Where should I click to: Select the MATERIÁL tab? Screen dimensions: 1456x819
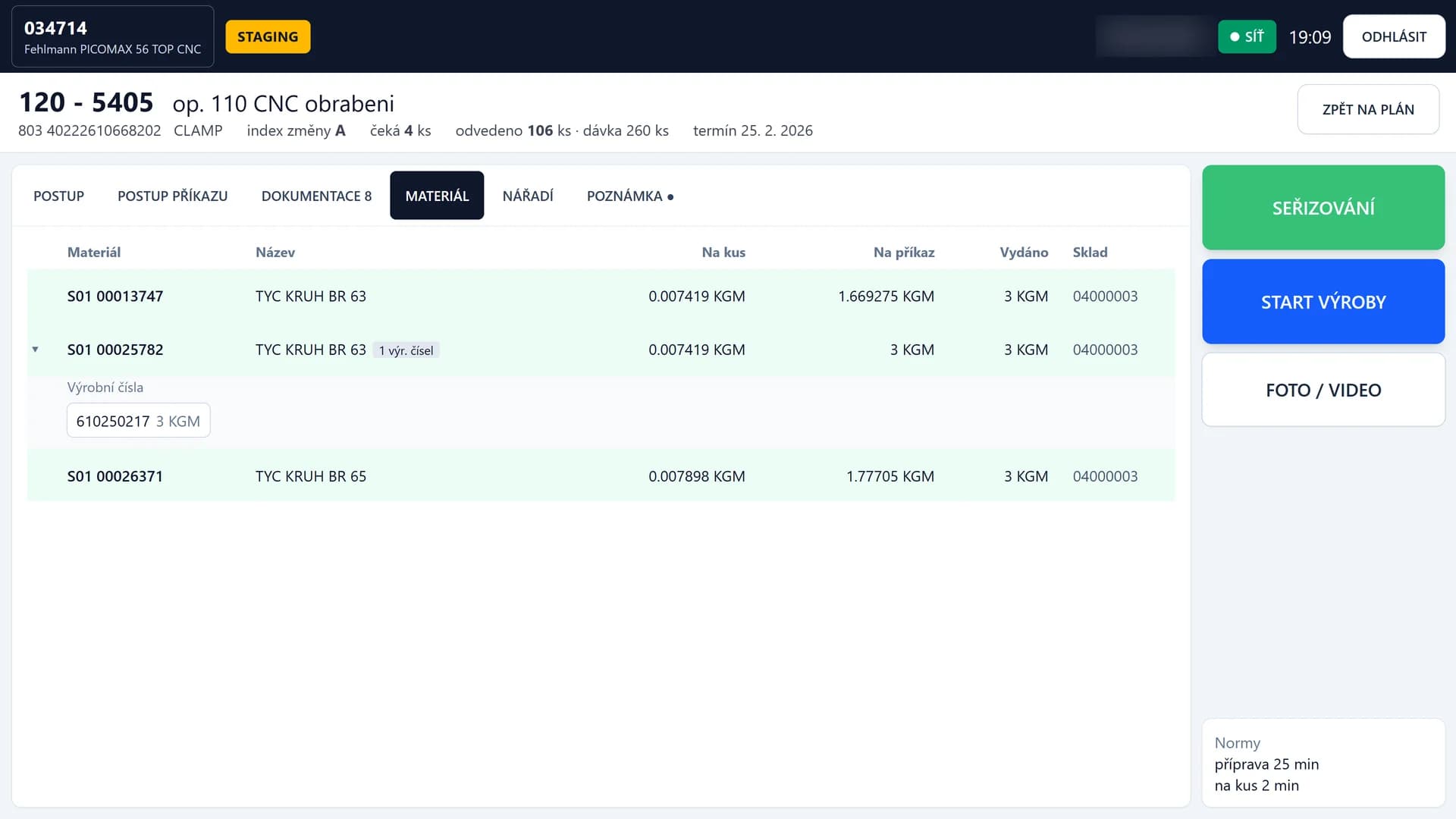437,196
